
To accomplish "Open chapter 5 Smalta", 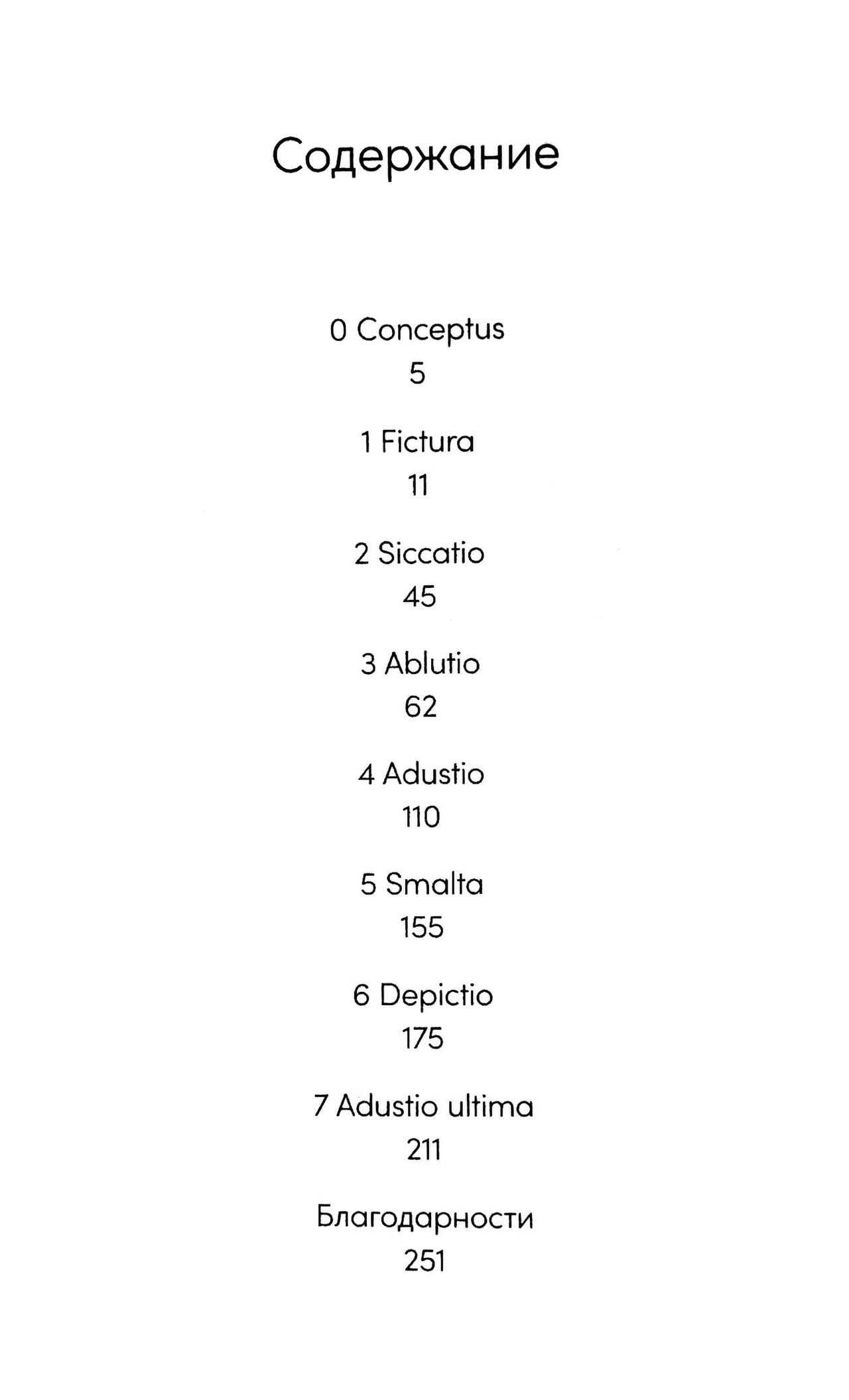I will (422, 884).
